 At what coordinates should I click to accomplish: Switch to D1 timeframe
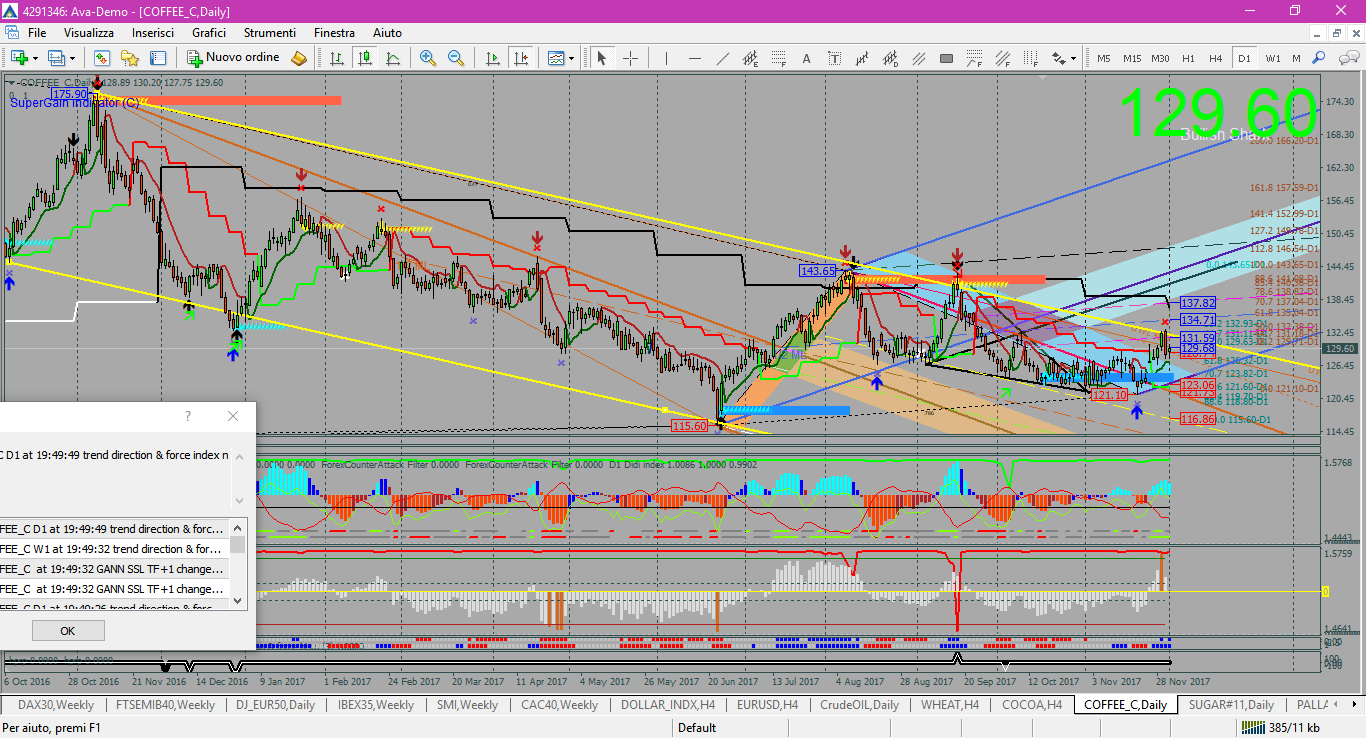pos(1244,58)
